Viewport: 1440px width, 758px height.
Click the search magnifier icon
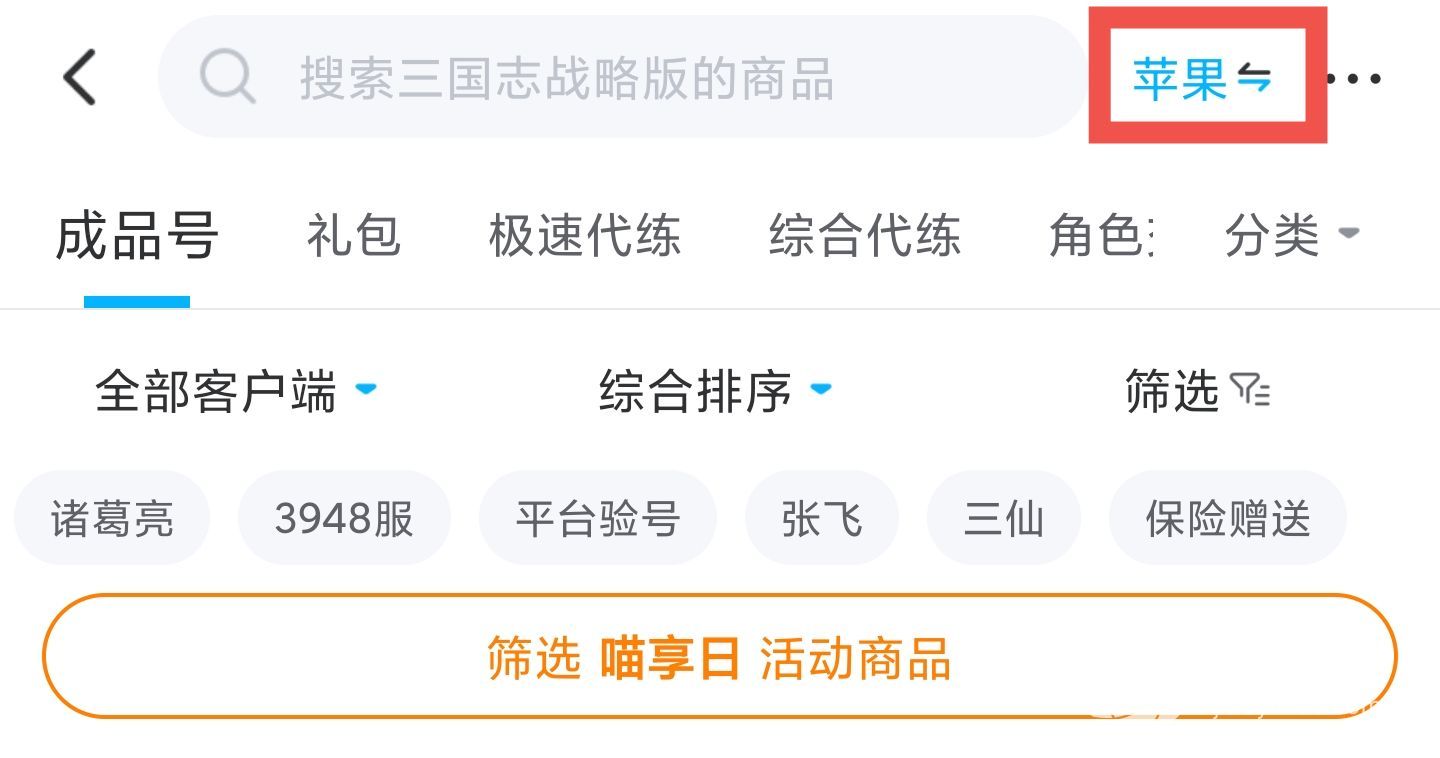(x=227, y=77)
